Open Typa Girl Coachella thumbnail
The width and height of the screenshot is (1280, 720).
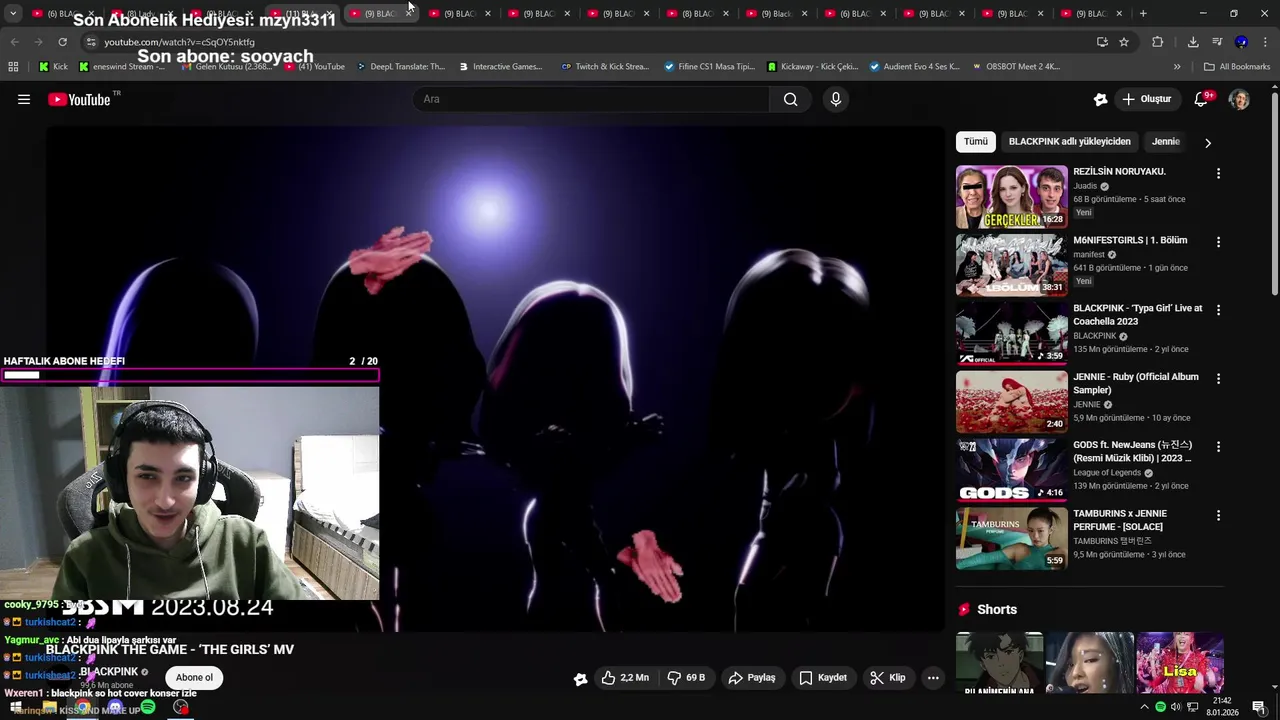tap(1011, 334)
